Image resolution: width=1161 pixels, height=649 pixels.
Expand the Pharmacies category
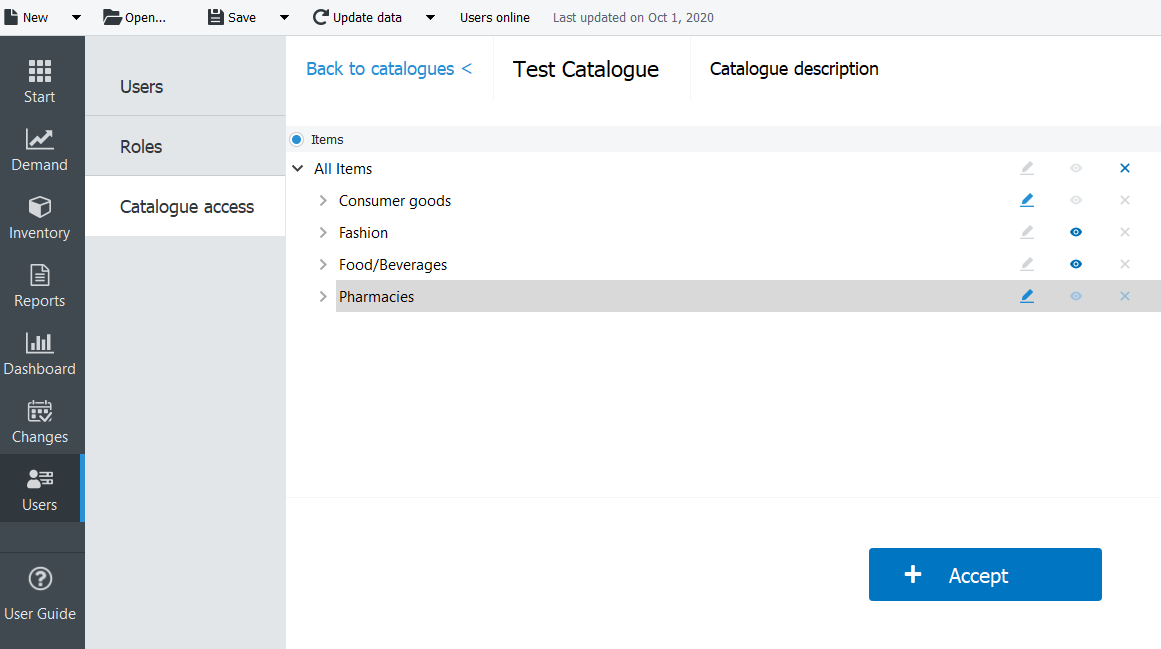[x=323, y=297]
